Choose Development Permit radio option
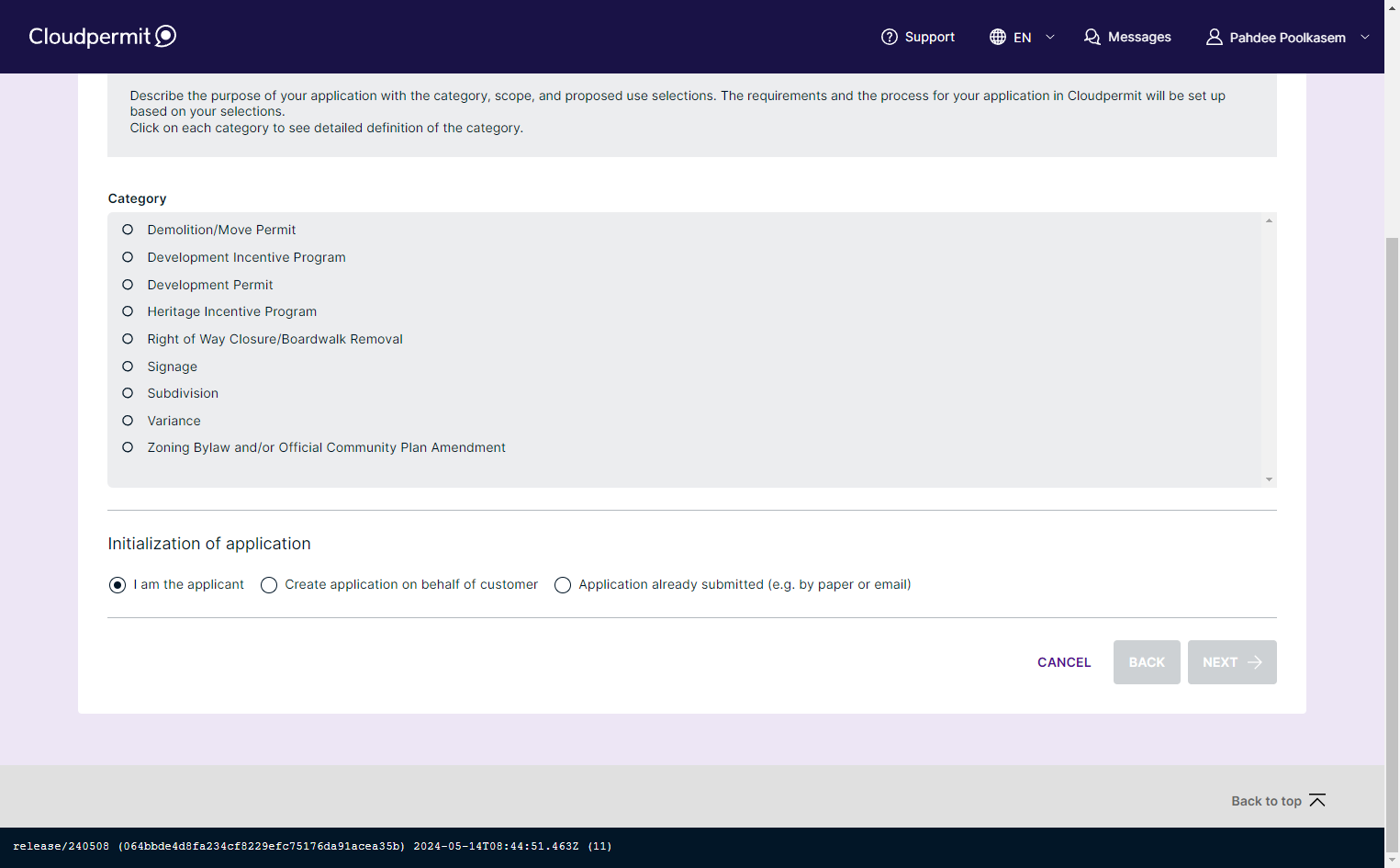The width and height of the screenshot is (1400, 868). pyautogui.click(x=128, y=285)
